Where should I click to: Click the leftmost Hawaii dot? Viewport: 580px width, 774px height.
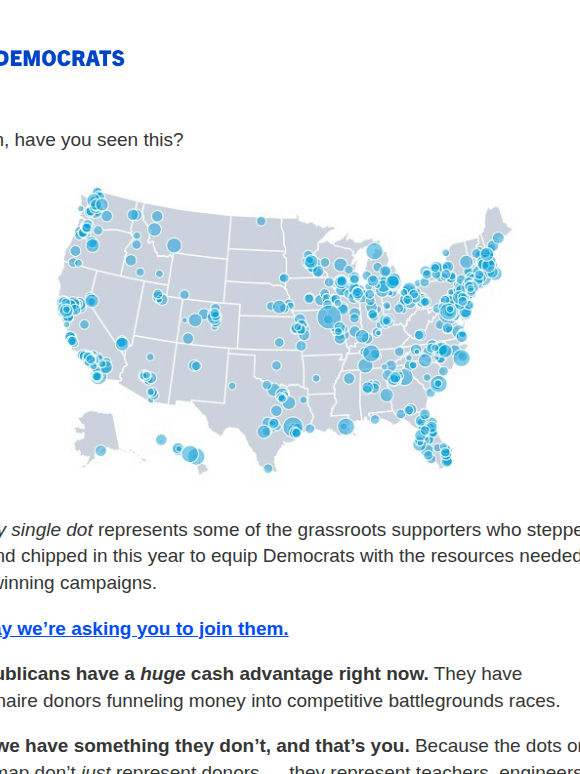click(161, 439)
